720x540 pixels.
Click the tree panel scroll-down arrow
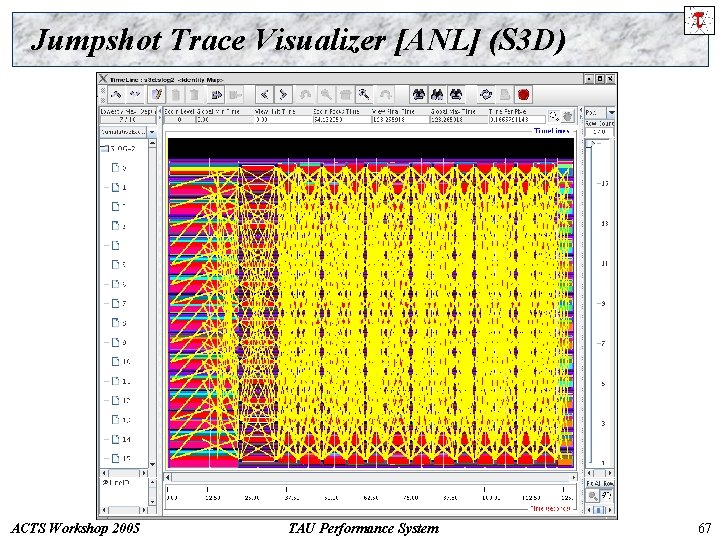(x=152, y=464)
